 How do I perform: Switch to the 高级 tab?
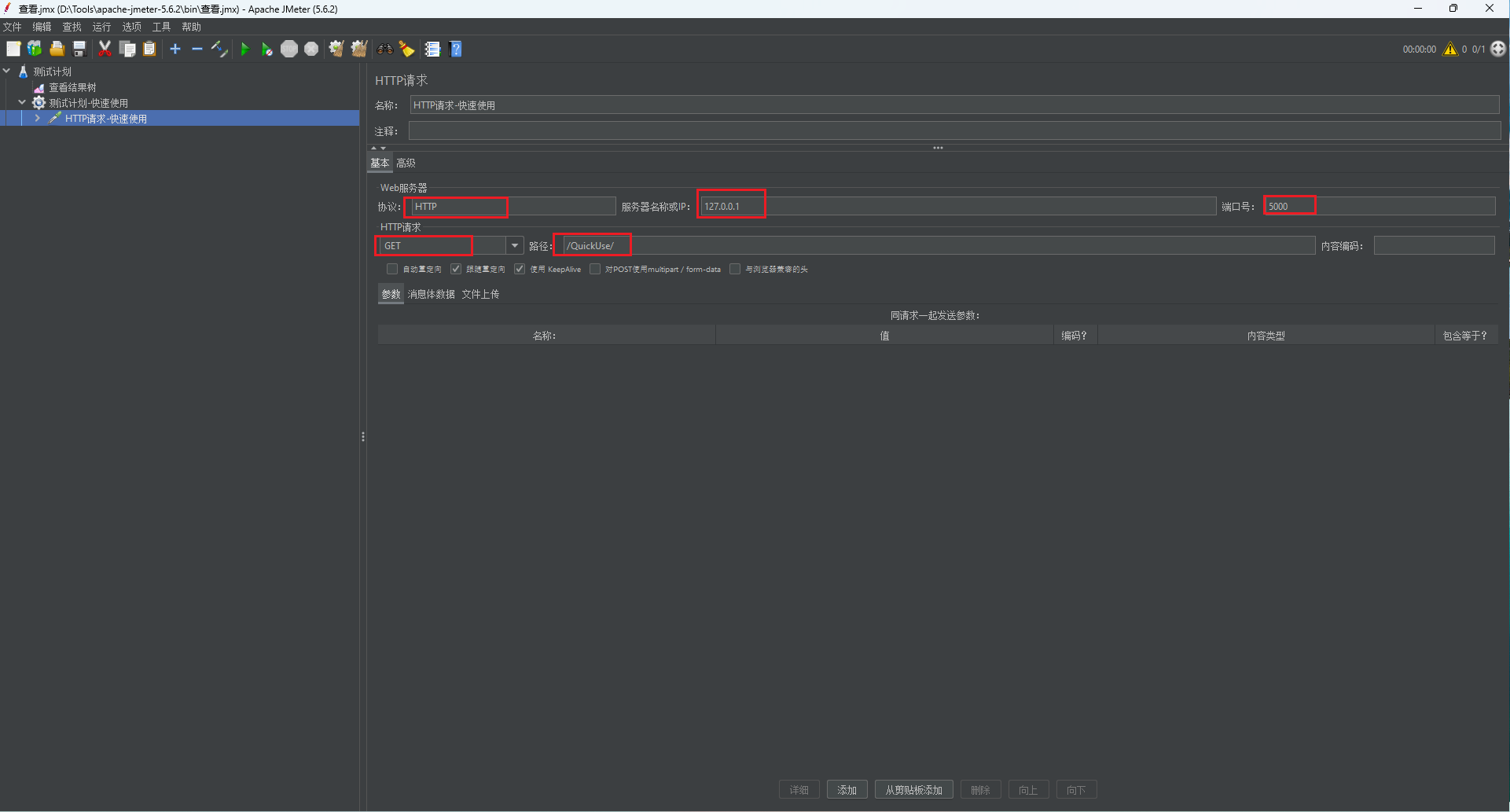406,163
